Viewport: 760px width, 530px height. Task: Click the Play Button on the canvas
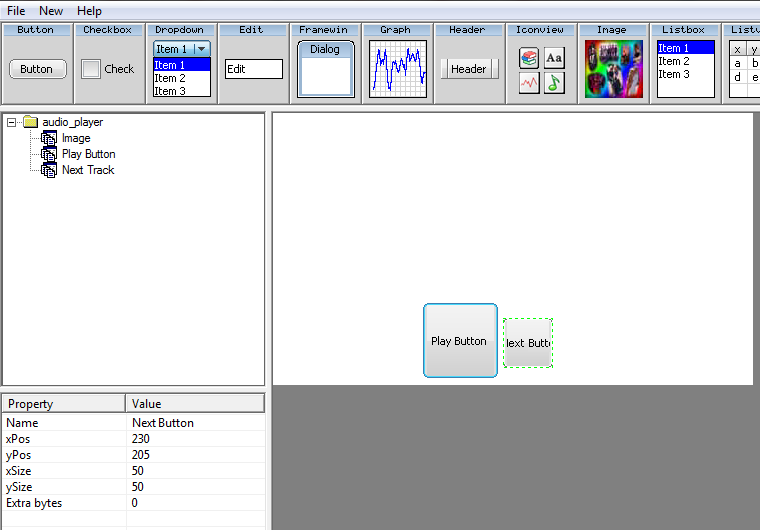point(460,341)
